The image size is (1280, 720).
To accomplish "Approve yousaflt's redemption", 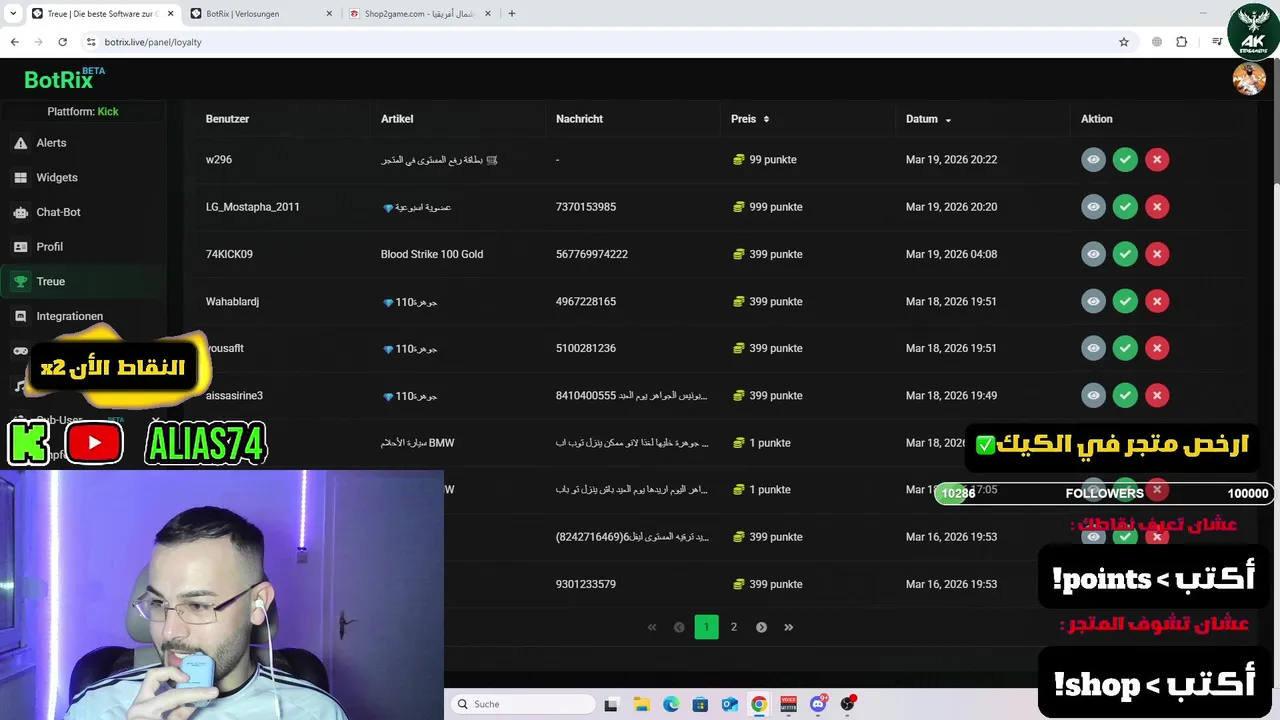I will pos(1125,348).
